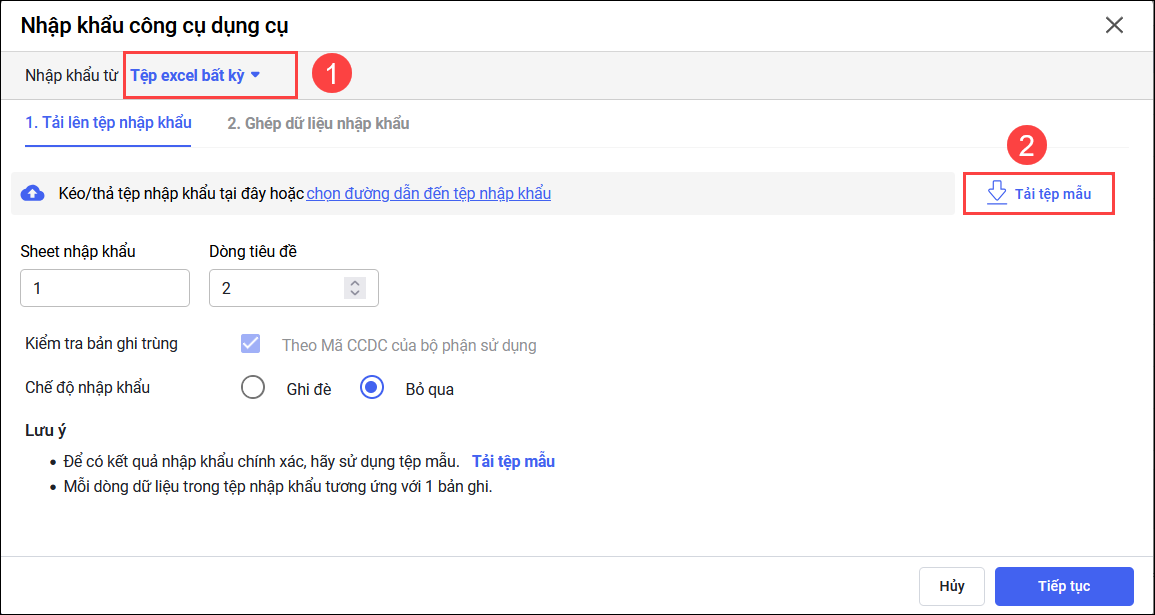Click the chọn đường dẫn đến tệp nhập khẩu link
Viewport: 1155px width, 615px height.
[x=428, y=194]
